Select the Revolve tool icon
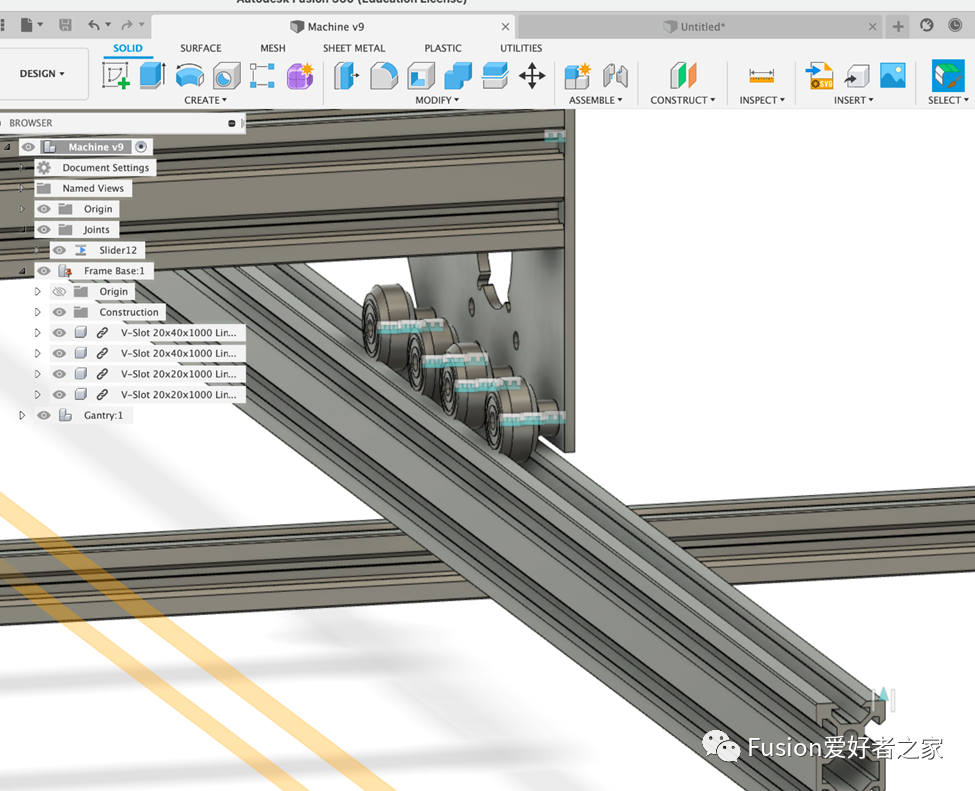Screen dimensions: 975x791 click(189, 76)
